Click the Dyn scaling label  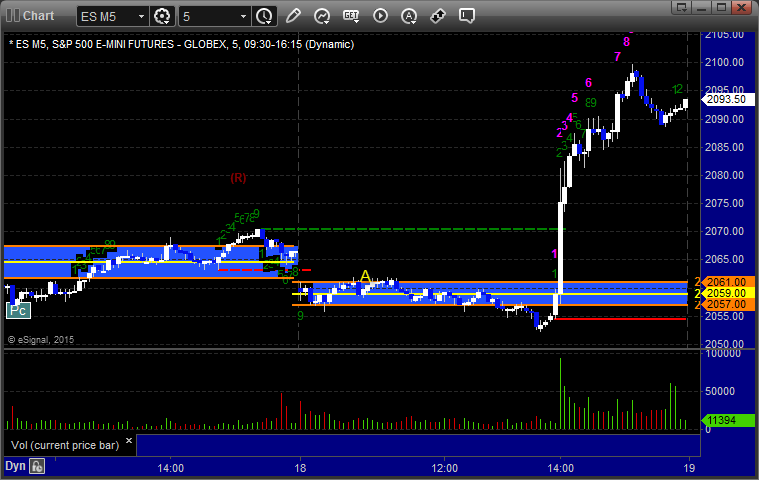[15, 466]
